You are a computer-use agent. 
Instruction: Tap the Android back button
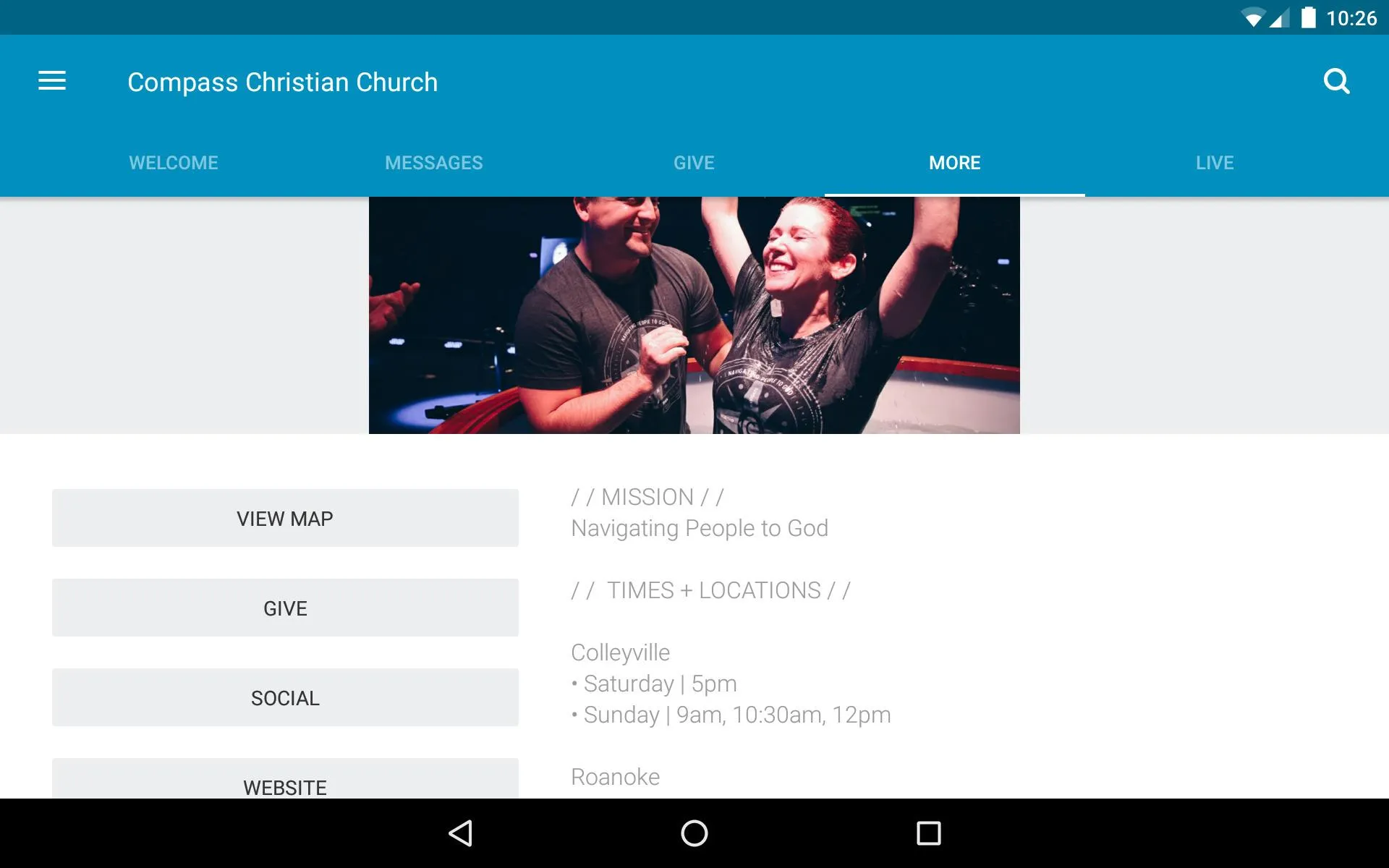(x=461, y=833)
